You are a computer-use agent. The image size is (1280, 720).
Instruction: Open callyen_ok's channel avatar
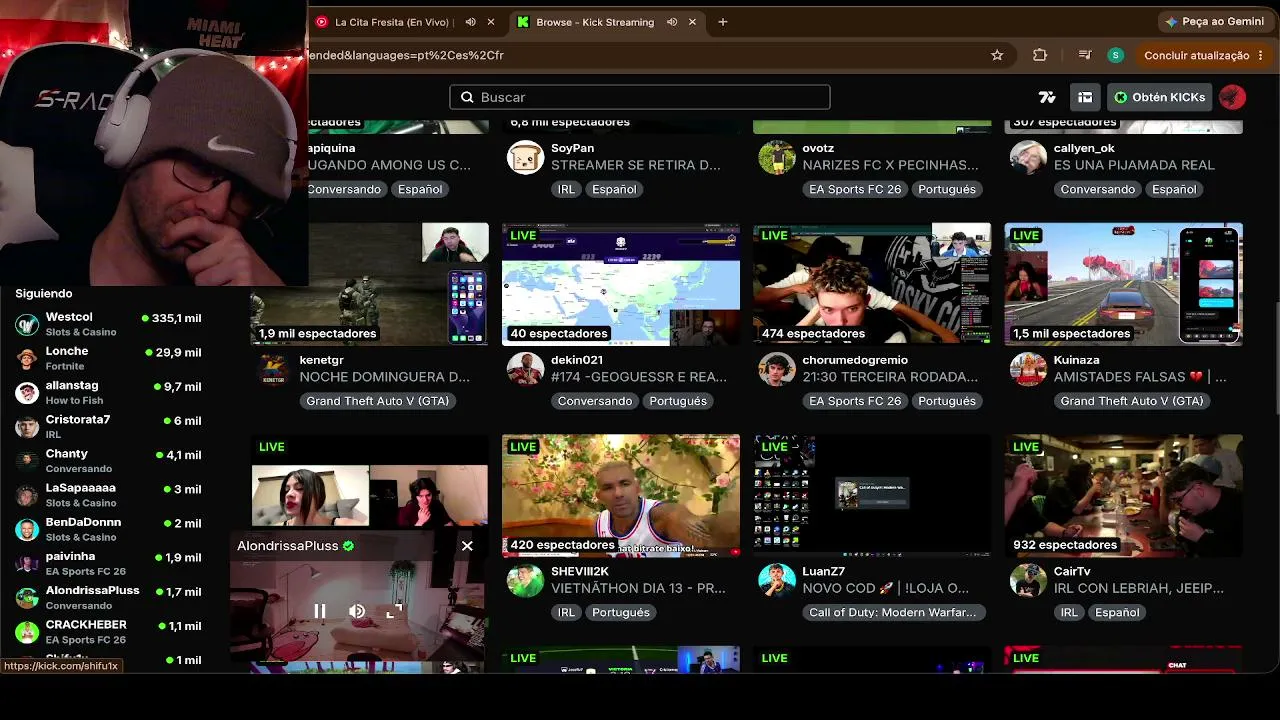[1028, 156]
